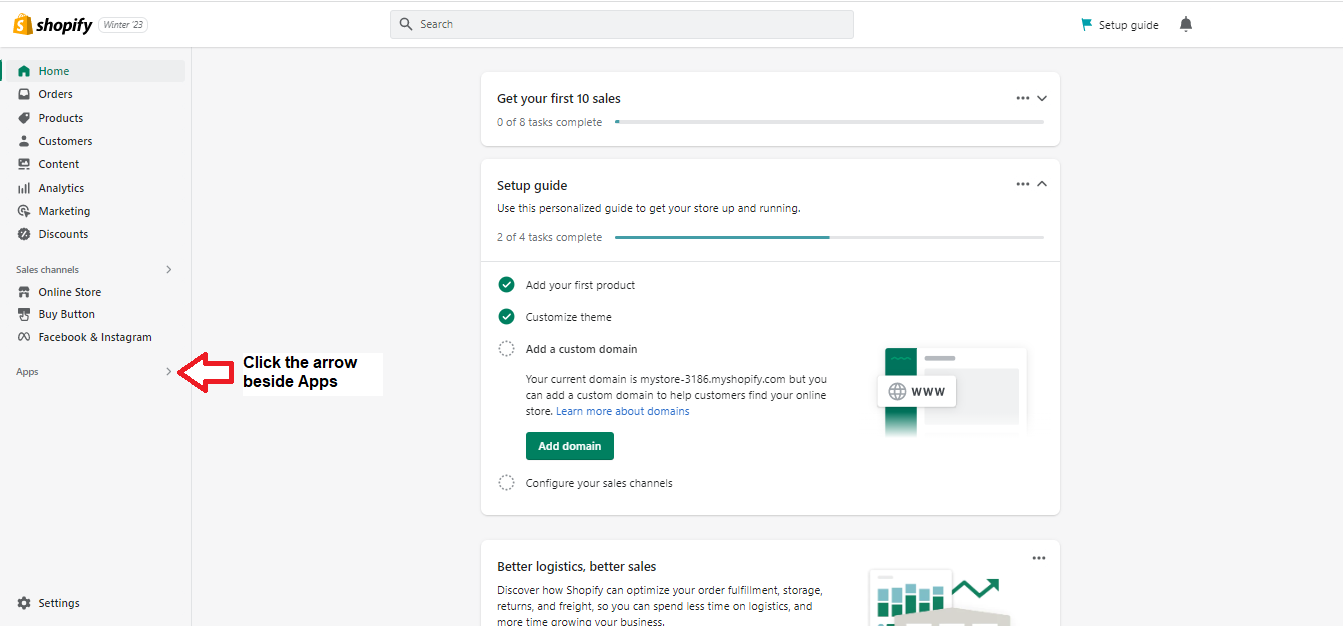Select Add your first product task
The height and width of the screenshot is (626, 1343).
click(580, 285)
